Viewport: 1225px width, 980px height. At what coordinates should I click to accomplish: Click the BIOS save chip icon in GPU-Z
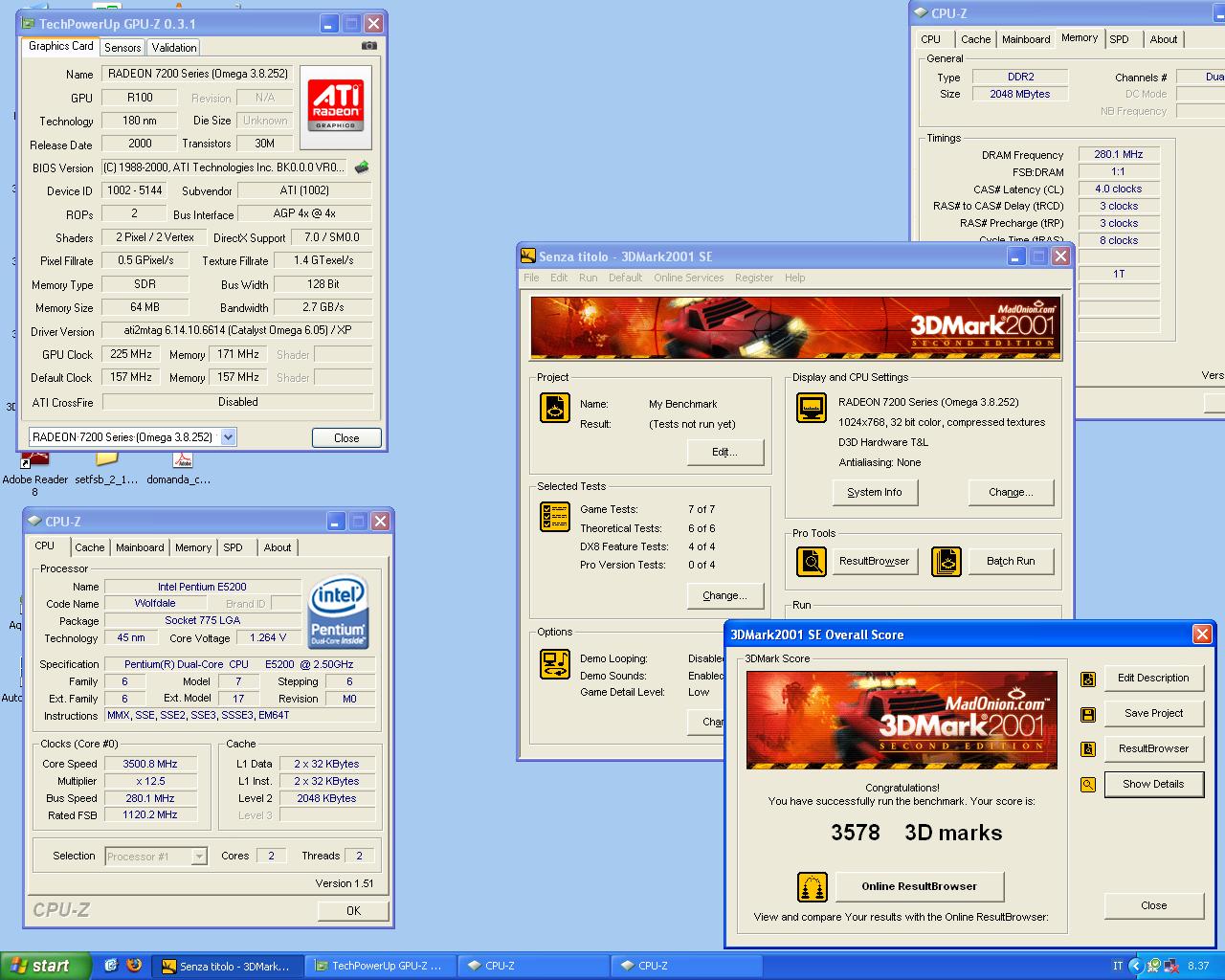point(362,167)
